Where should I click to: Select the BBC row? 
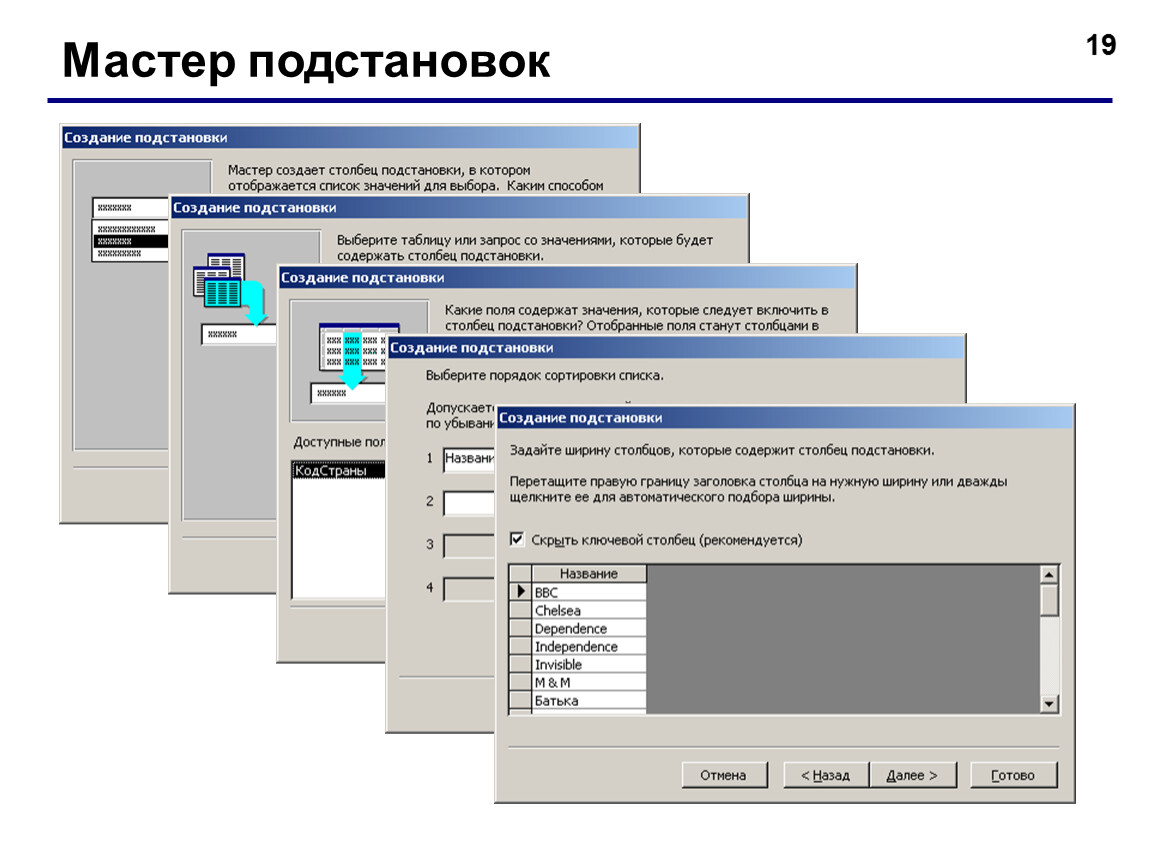(x=589, y=592)
